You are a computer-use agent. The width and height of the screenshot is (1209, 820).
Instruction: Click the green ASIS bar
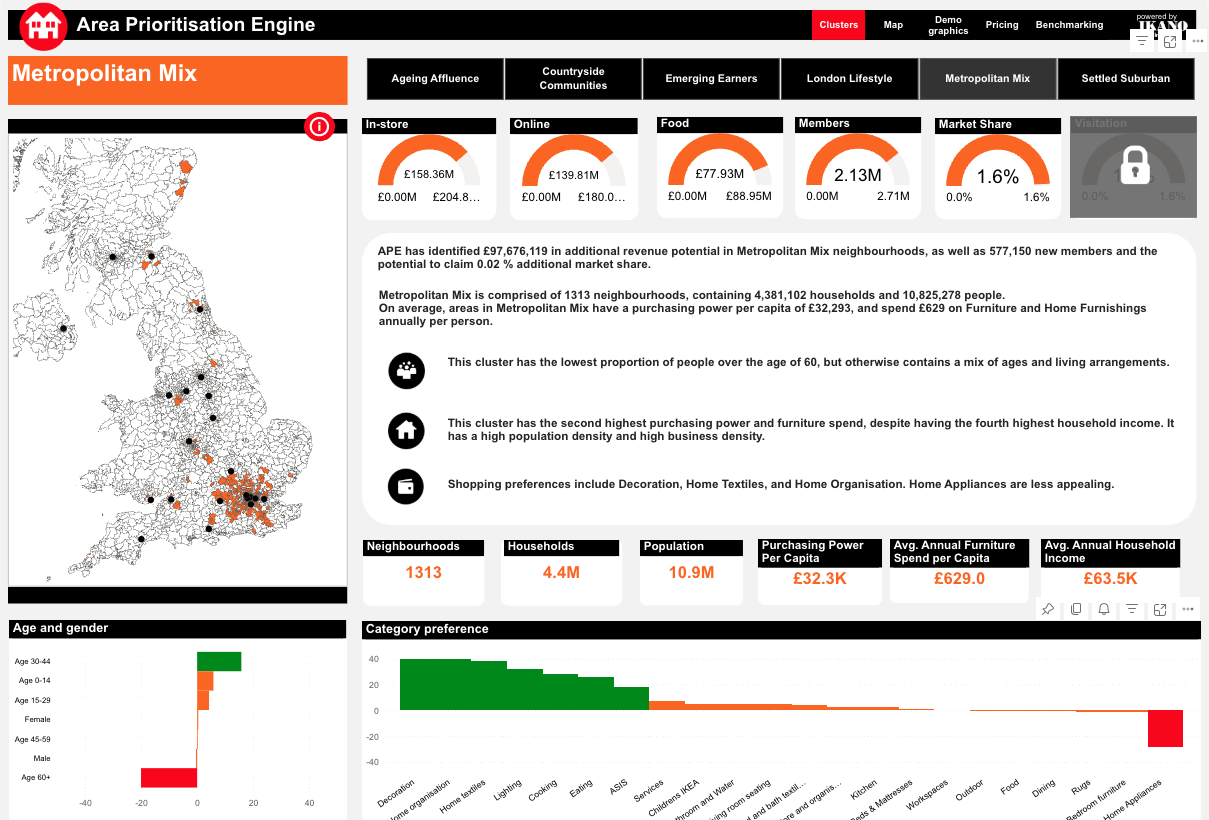pos(631,698)
